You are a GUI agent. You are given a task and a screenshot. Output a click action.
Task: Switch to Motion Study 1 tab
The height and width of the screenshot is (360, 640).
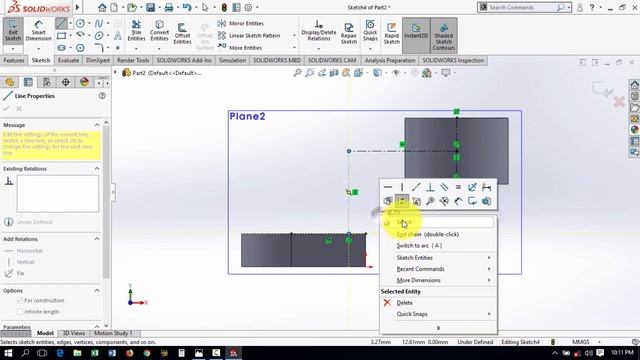tap(113, 333)
